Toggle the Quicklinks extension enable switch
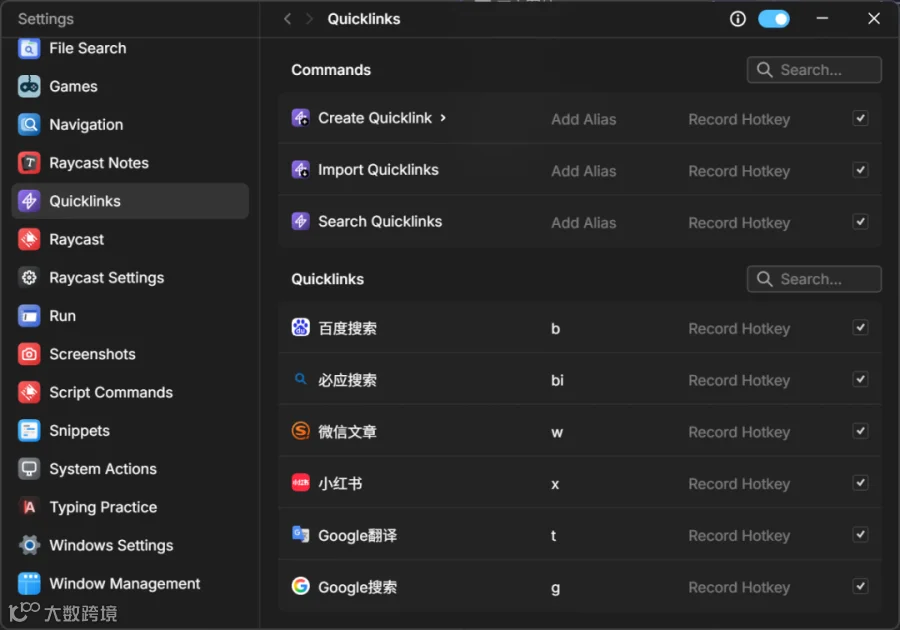The width and height of the screenshot is (900, 630). (x=774, y=19)
